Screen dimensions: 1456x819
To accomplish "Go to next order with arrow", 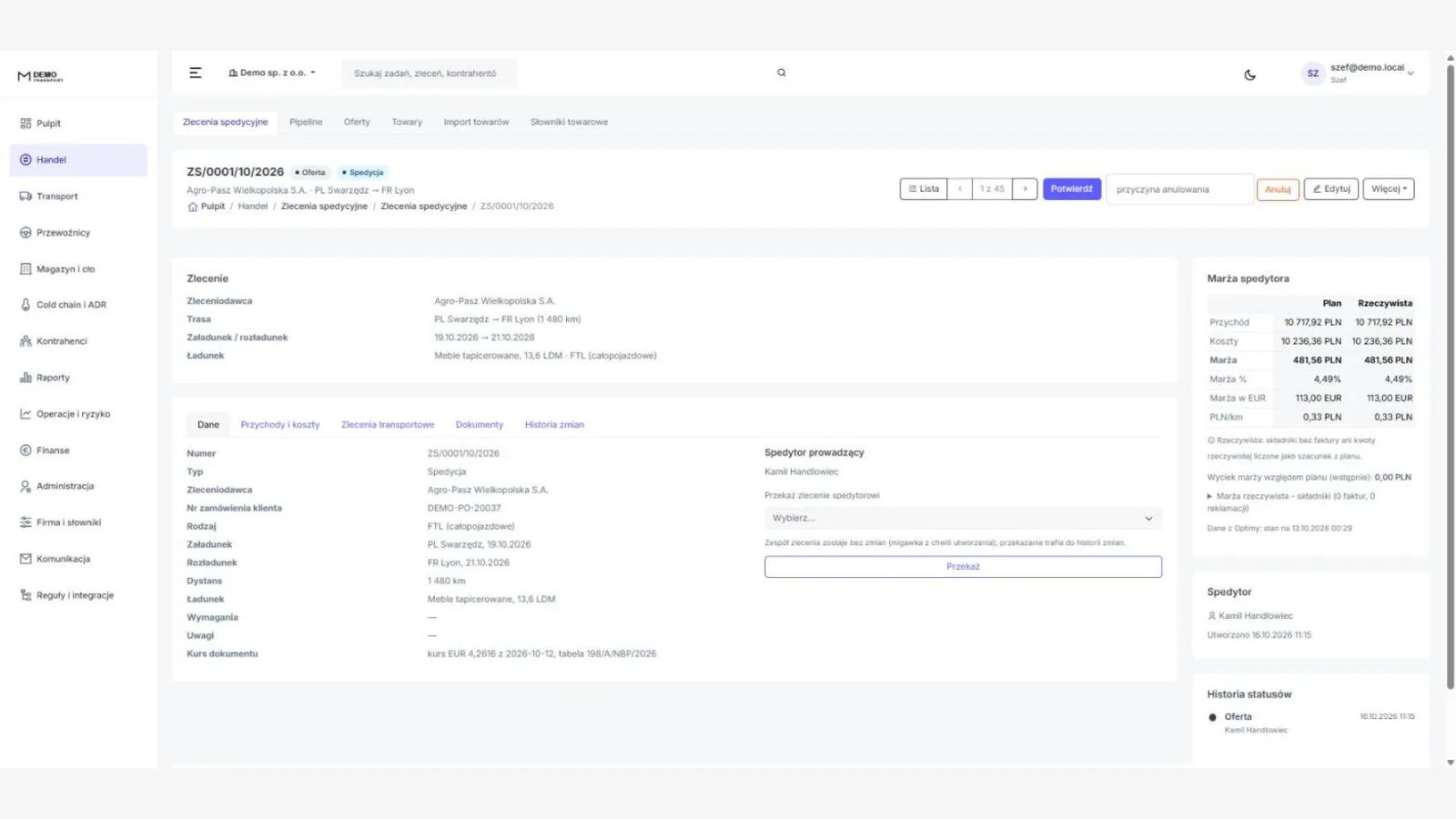I will point(1025,189).
